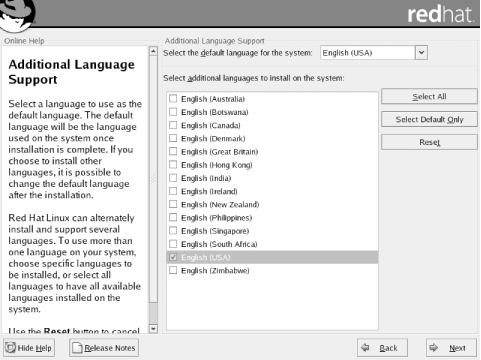Enable English (Great Britain) checkbox
The image size is (481, 360).
point(173,152)
